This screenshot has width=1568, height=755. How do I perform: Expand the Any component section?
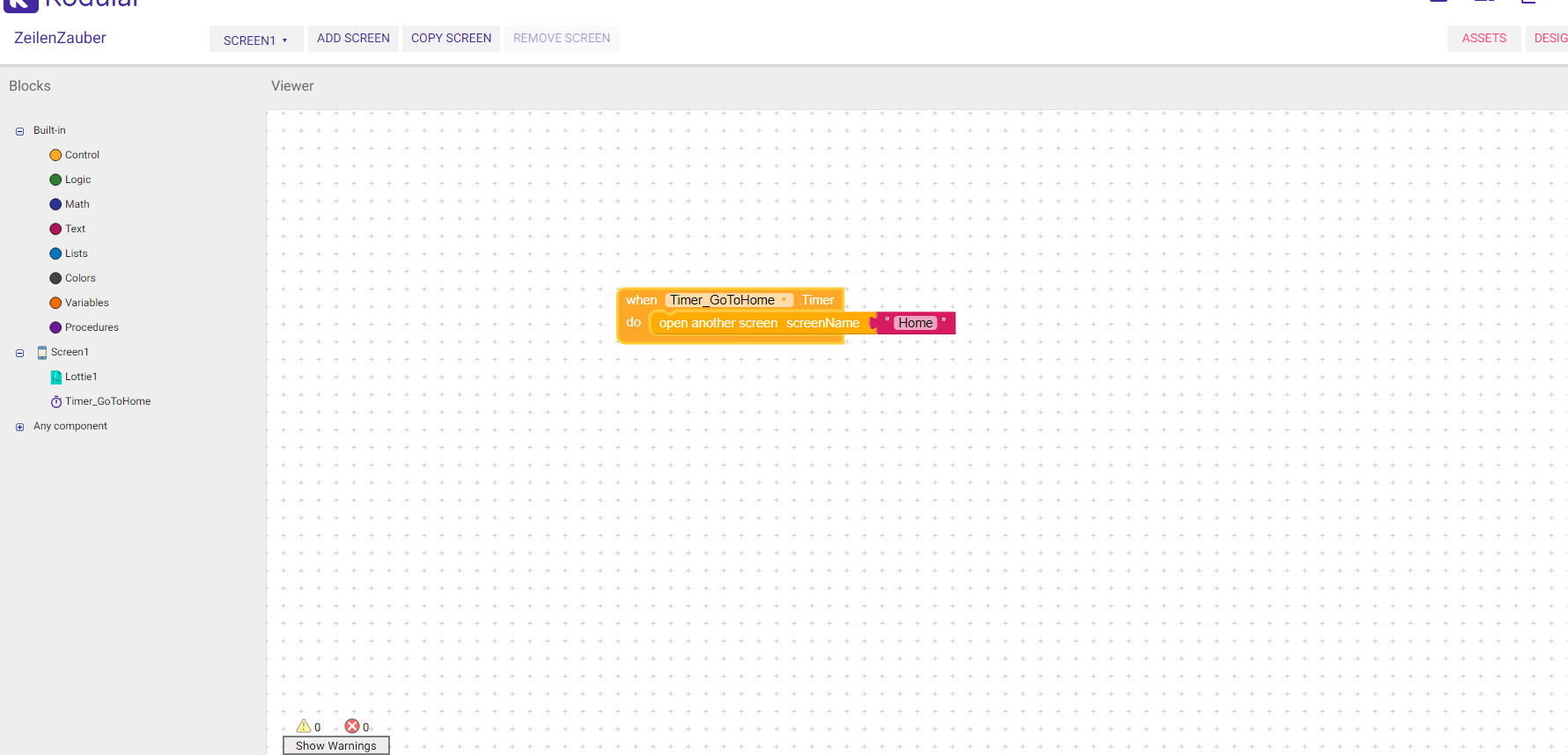coord(19,427)
